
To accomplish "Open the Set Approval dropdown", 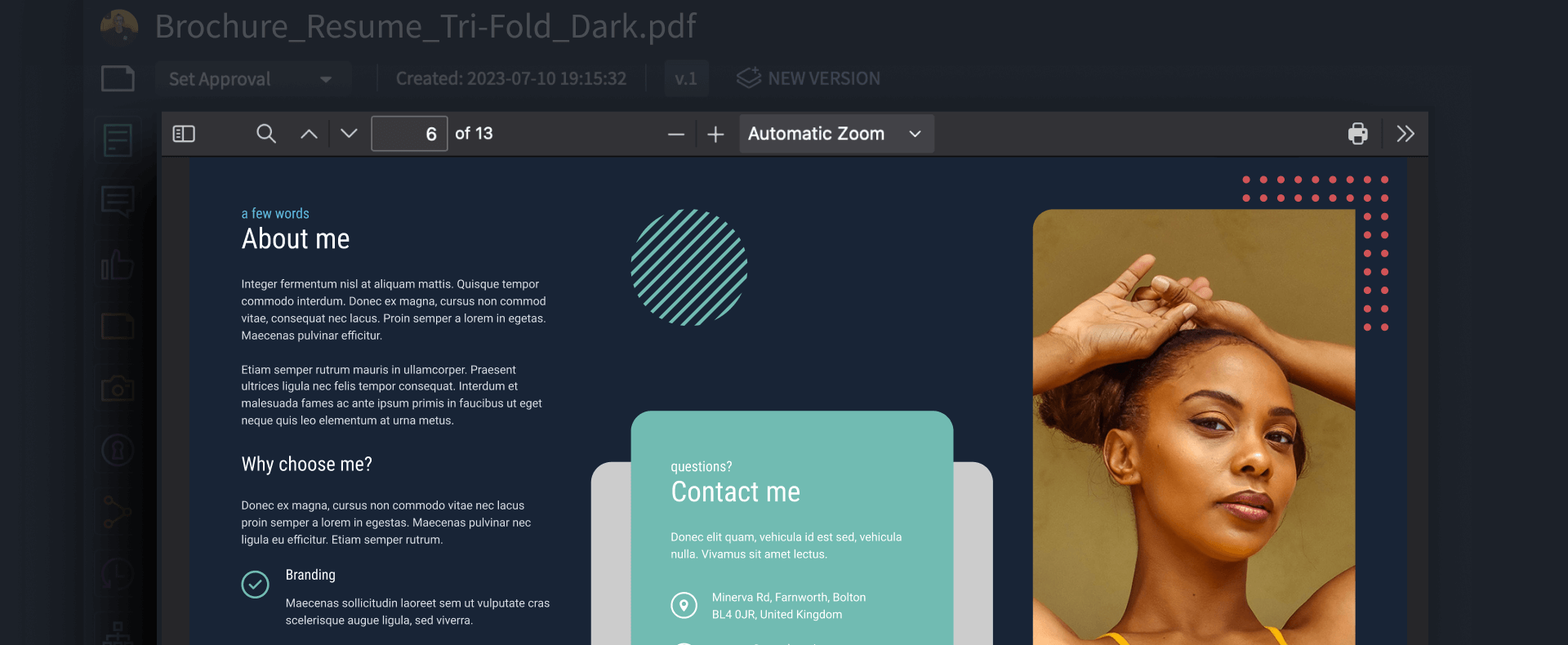I will coord(252,79).
